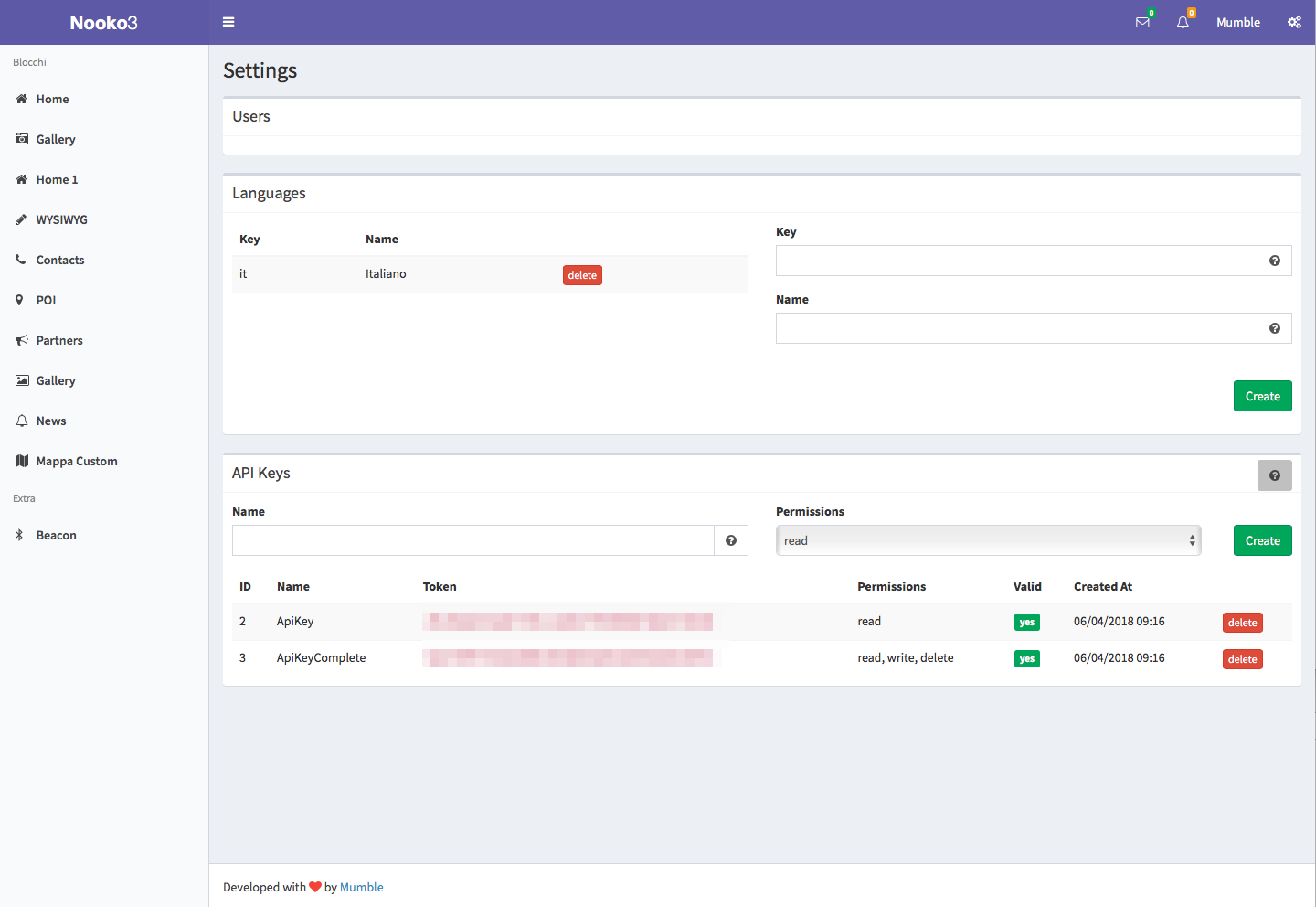Open the Mumble user menu in header
1316x907 pixels.
tap(1237, 22)
